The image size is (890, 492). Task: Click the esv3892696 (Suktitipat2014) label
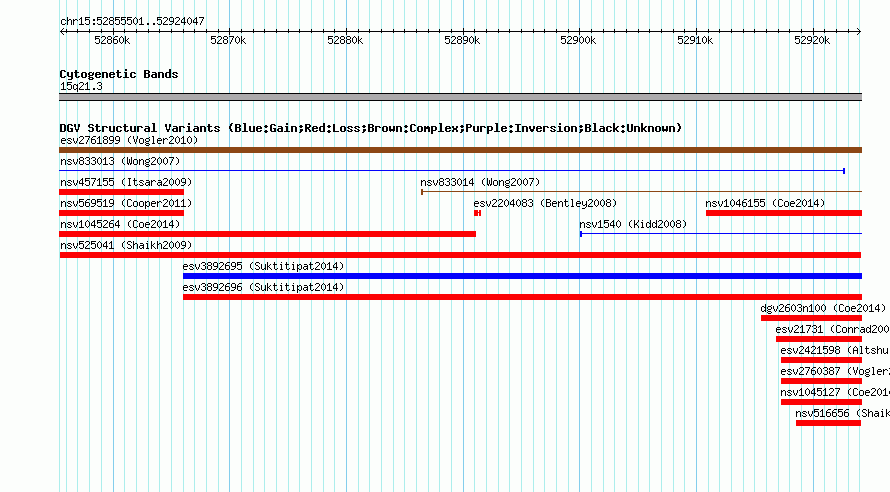pyautogui.click(x=263, y=287)
